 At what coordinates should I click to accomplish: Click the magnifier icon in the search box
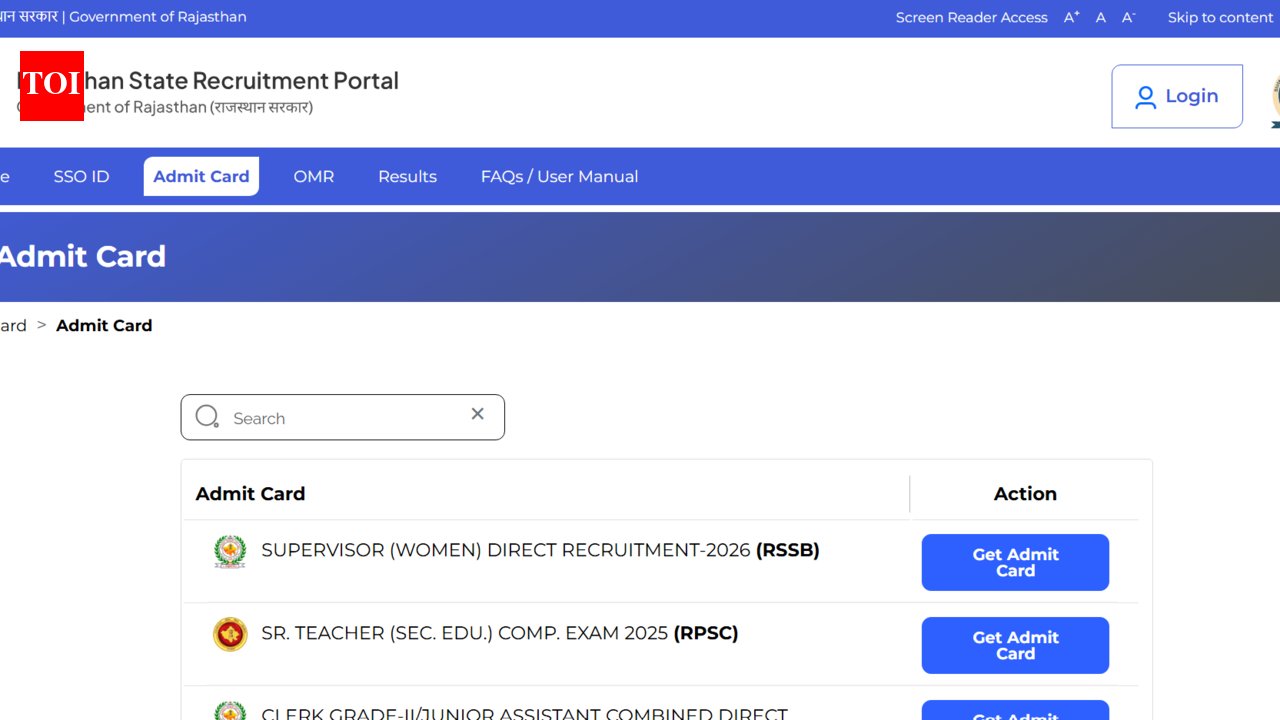(207, 417)
